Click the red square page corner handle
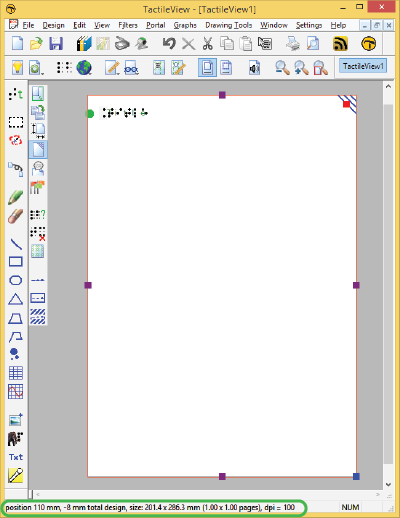The height and width of the screenshot is (518, 400). pyautogui.click(x=346, y=104)
